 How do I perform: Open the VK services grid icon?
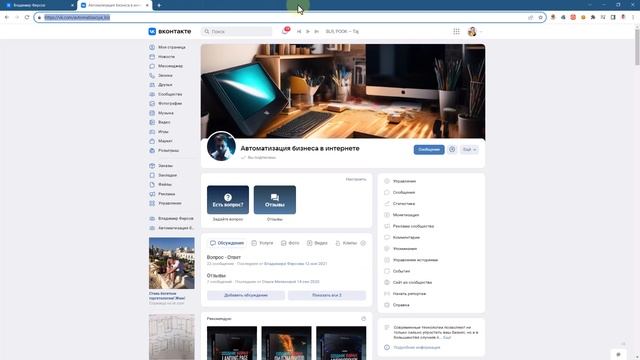click(x=456, y=31)
